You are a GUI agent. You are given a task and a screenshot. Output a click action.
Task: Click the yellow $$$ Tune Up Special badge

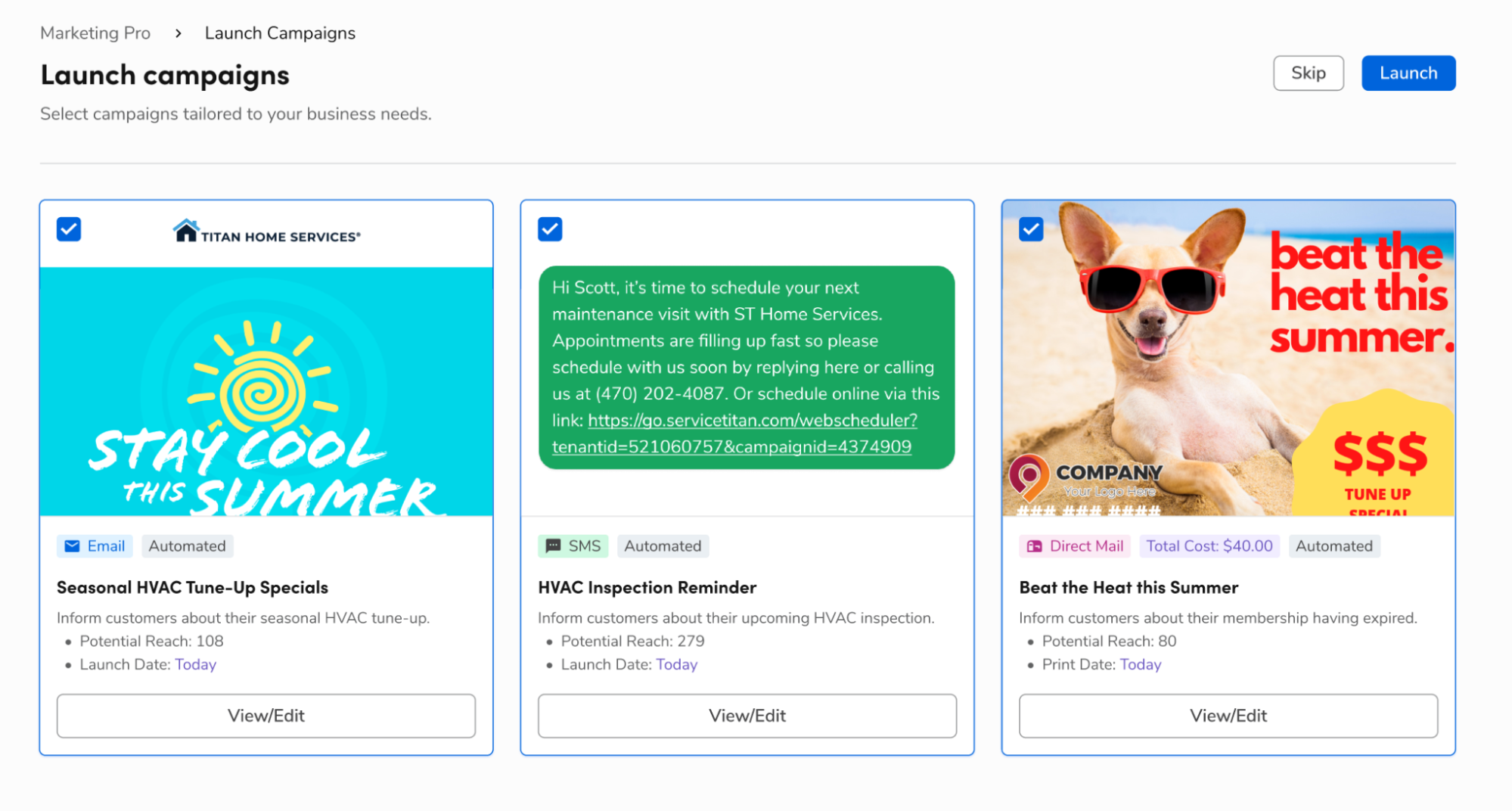(1375, 454)
